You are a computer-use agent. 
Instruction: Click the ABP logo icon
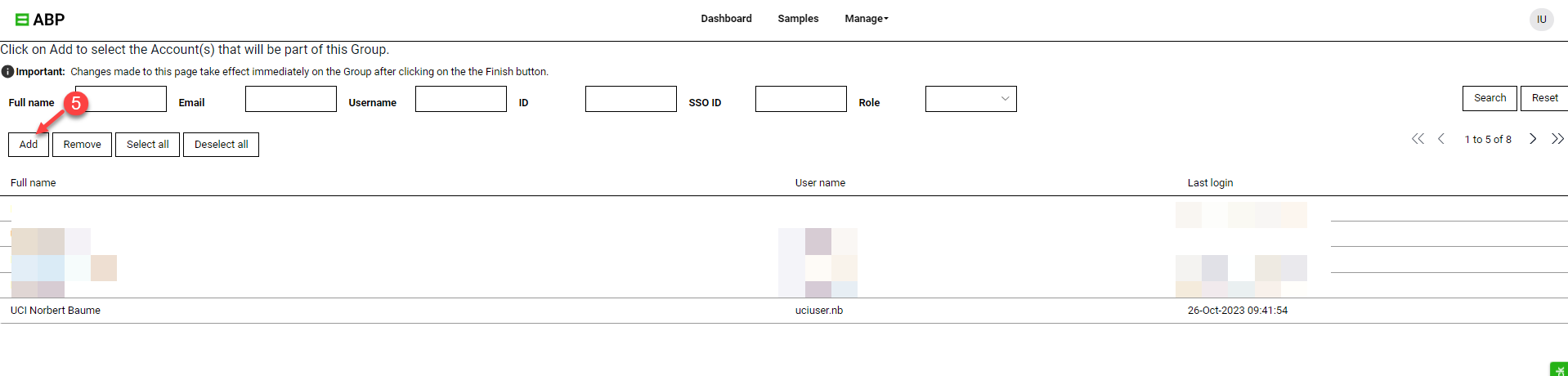pyautogui.click(x=22, y=20)
